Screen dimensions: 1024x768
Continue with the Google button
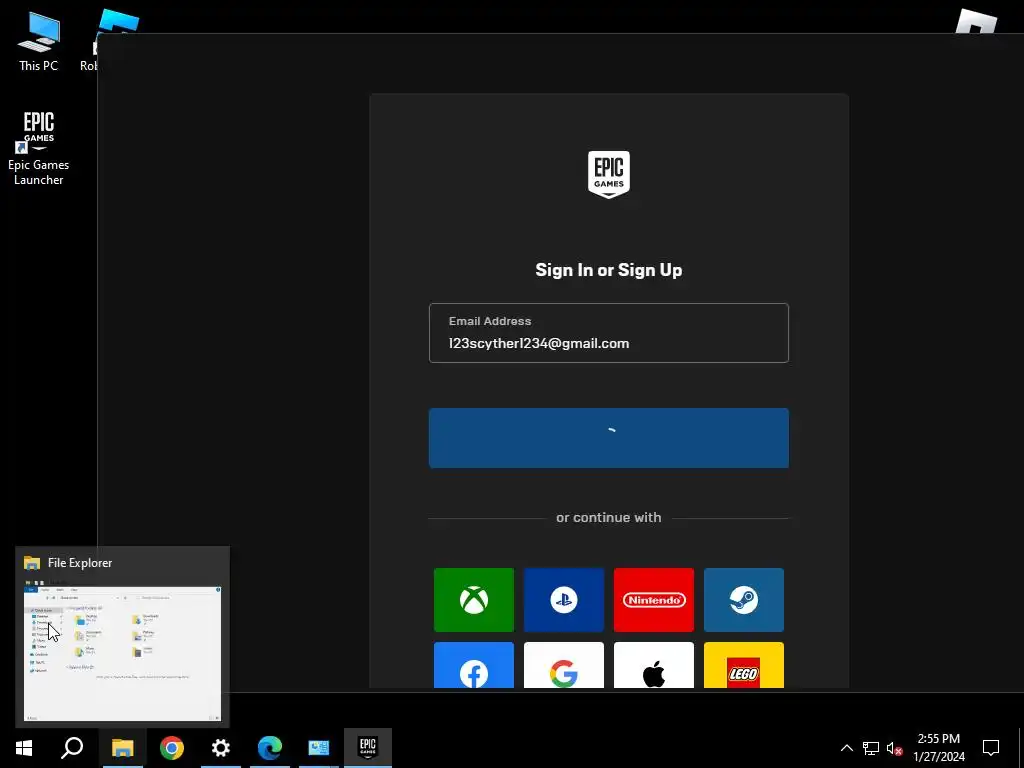564,665
